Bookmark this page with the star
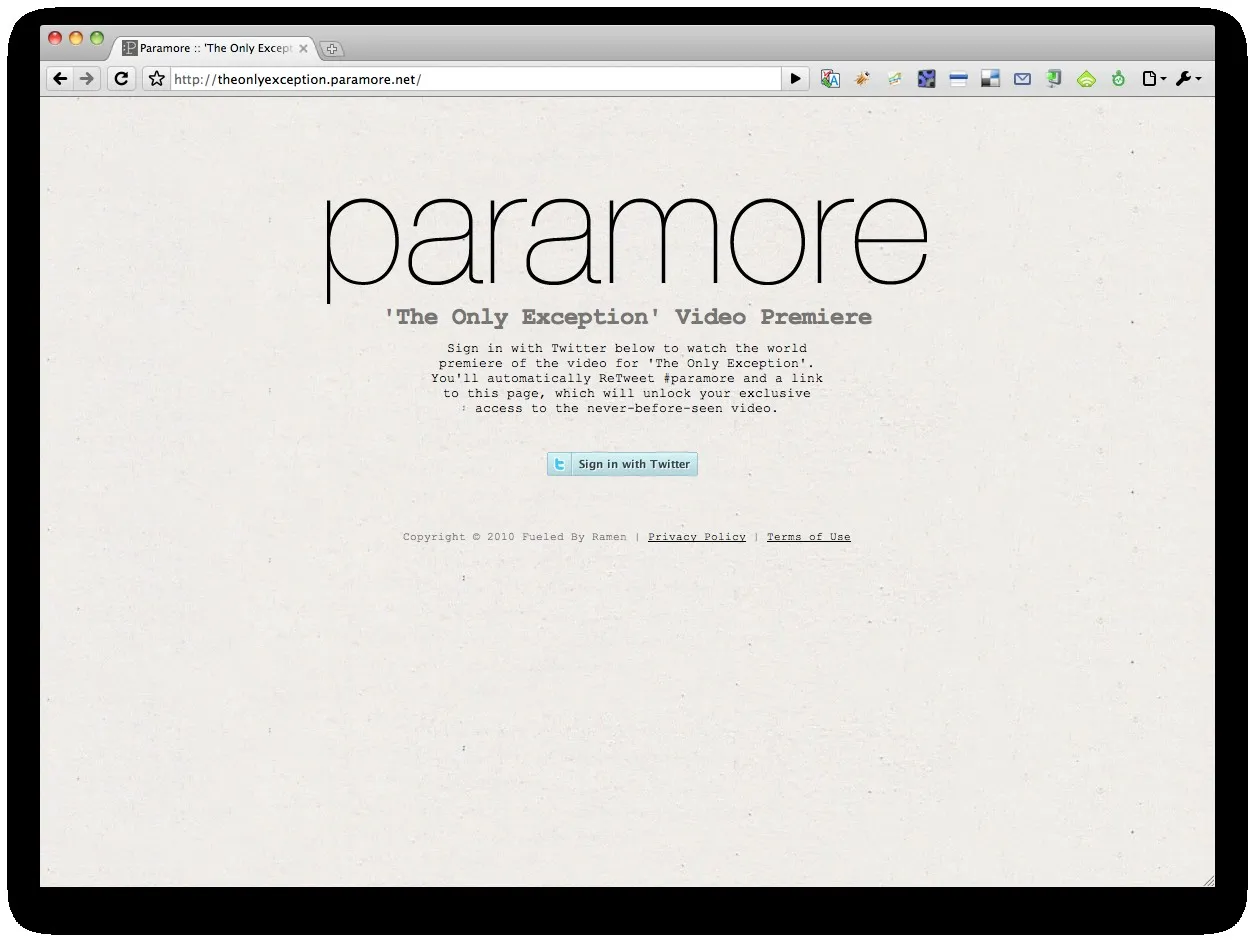 click(157, 78)
